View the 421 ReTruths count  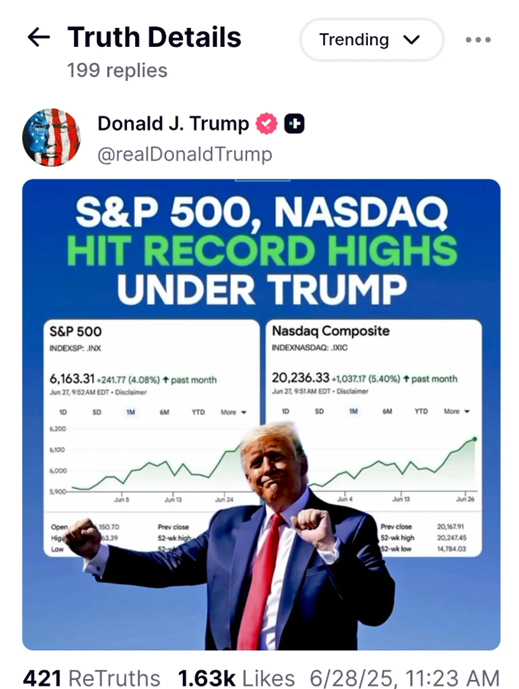tap(91, 678)
